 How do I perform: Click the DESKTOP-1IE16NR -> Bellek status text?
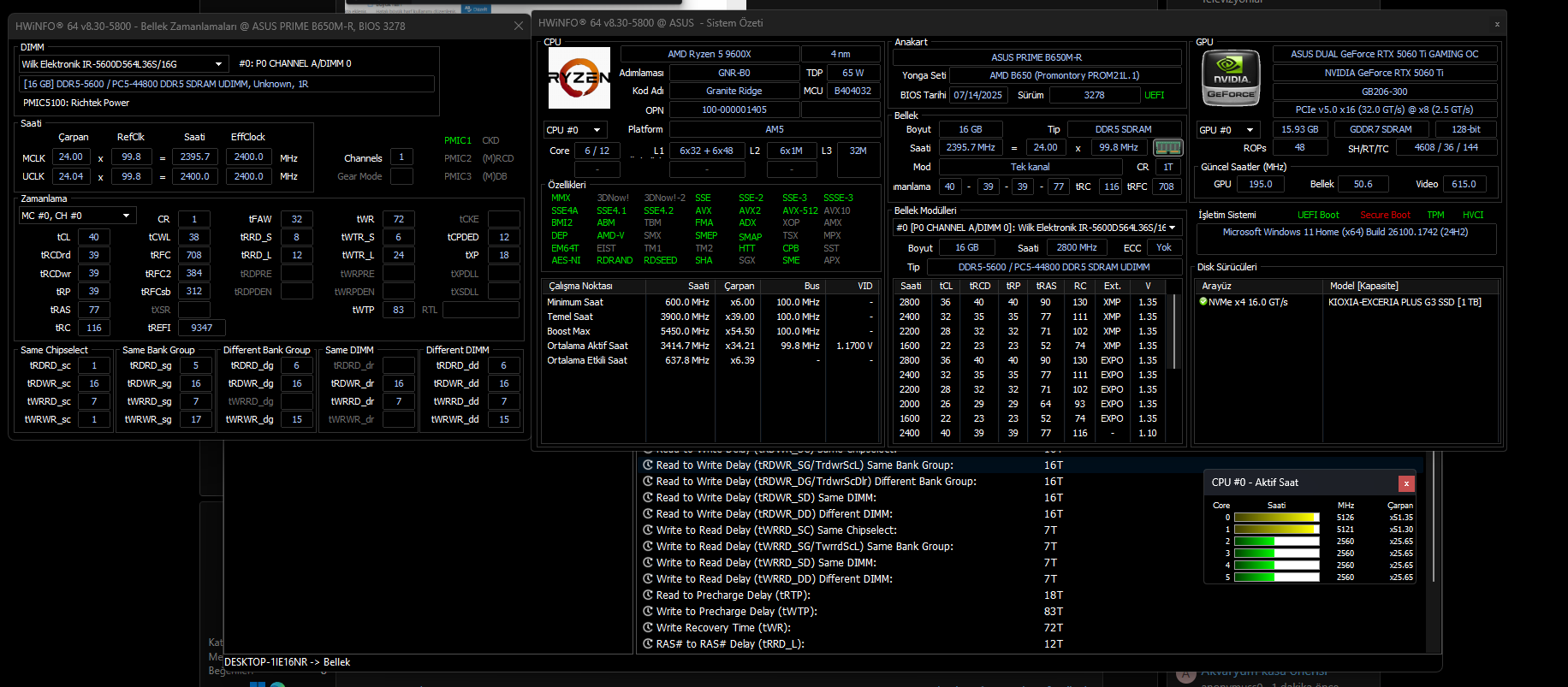click(287, 662)
